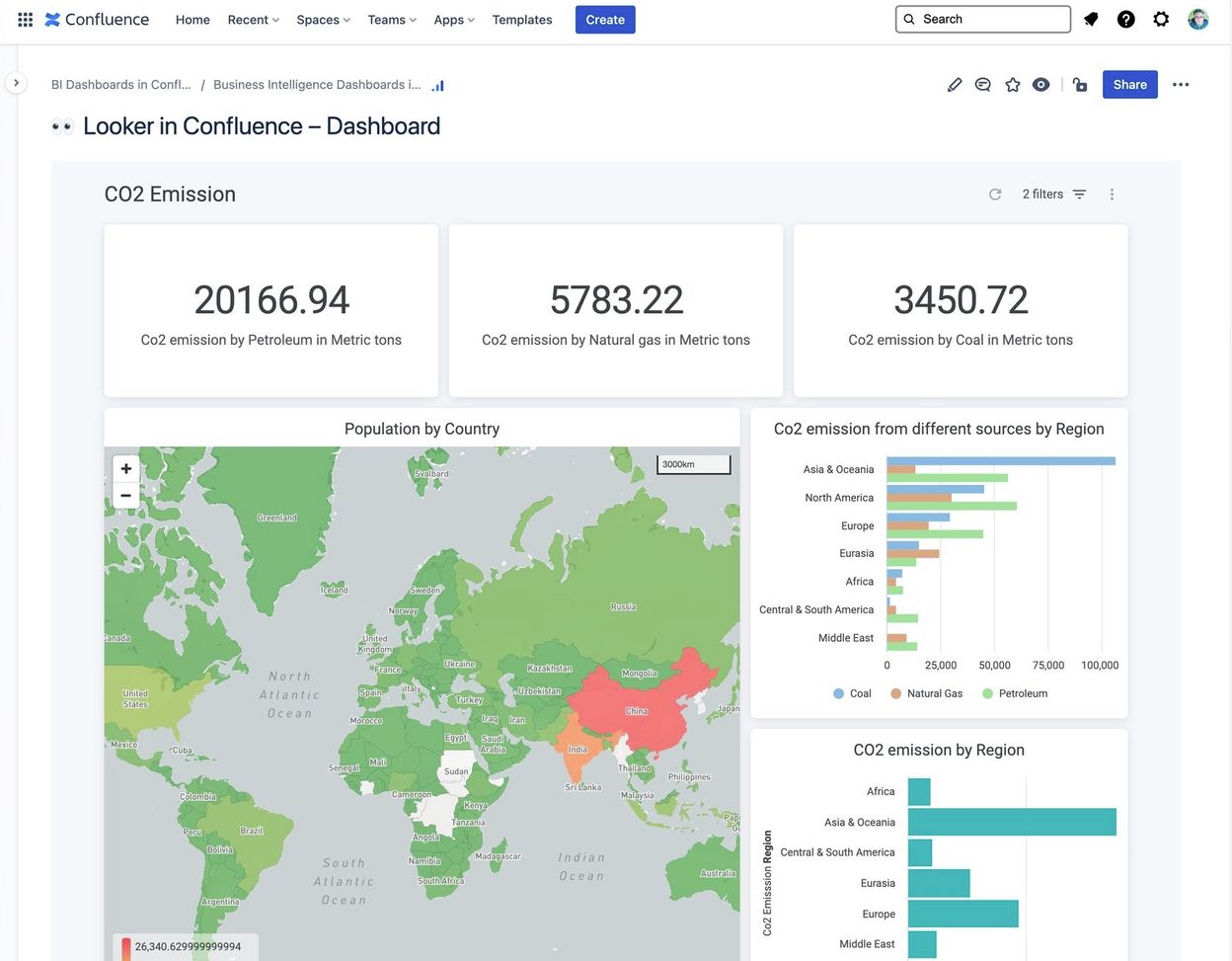This screenshot has width=1232, height=961.
Task: Toggle Petroleum legend swatch
Action: coord(988,694)
